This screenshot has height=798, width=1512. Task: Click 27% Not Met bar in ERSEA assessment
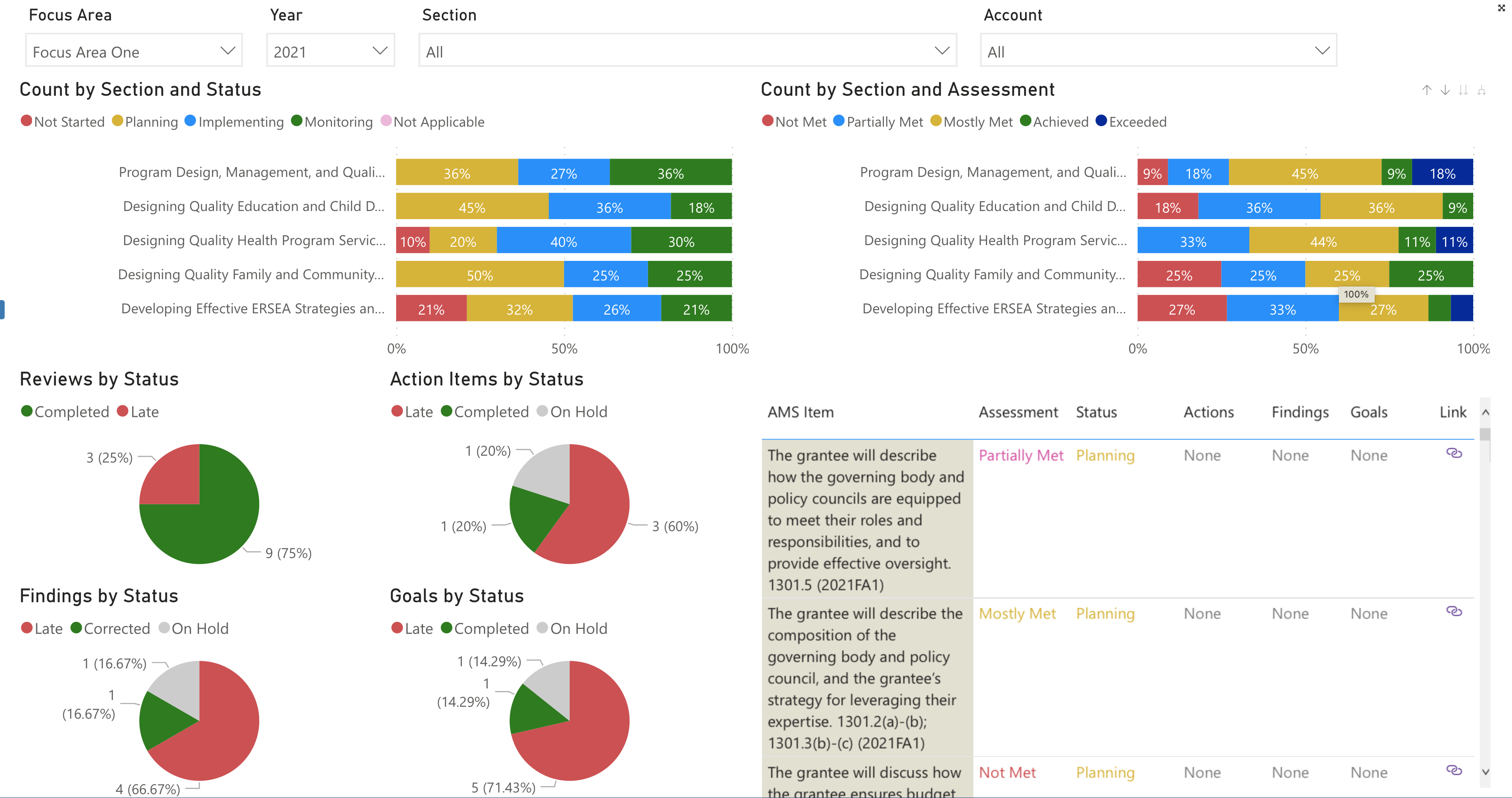point(1182,309)
